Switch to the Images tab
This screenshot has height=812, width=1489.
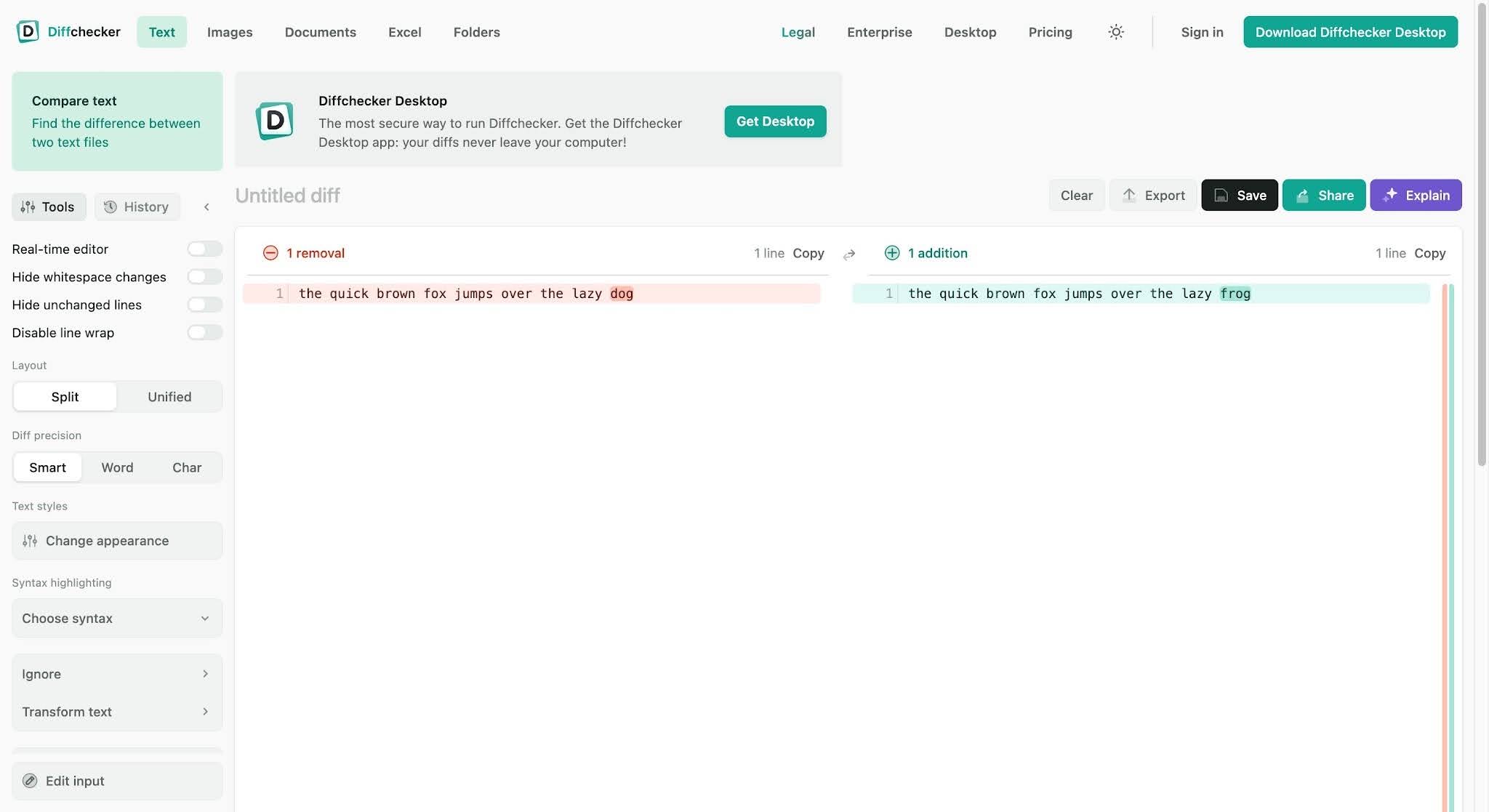point(230,32)
